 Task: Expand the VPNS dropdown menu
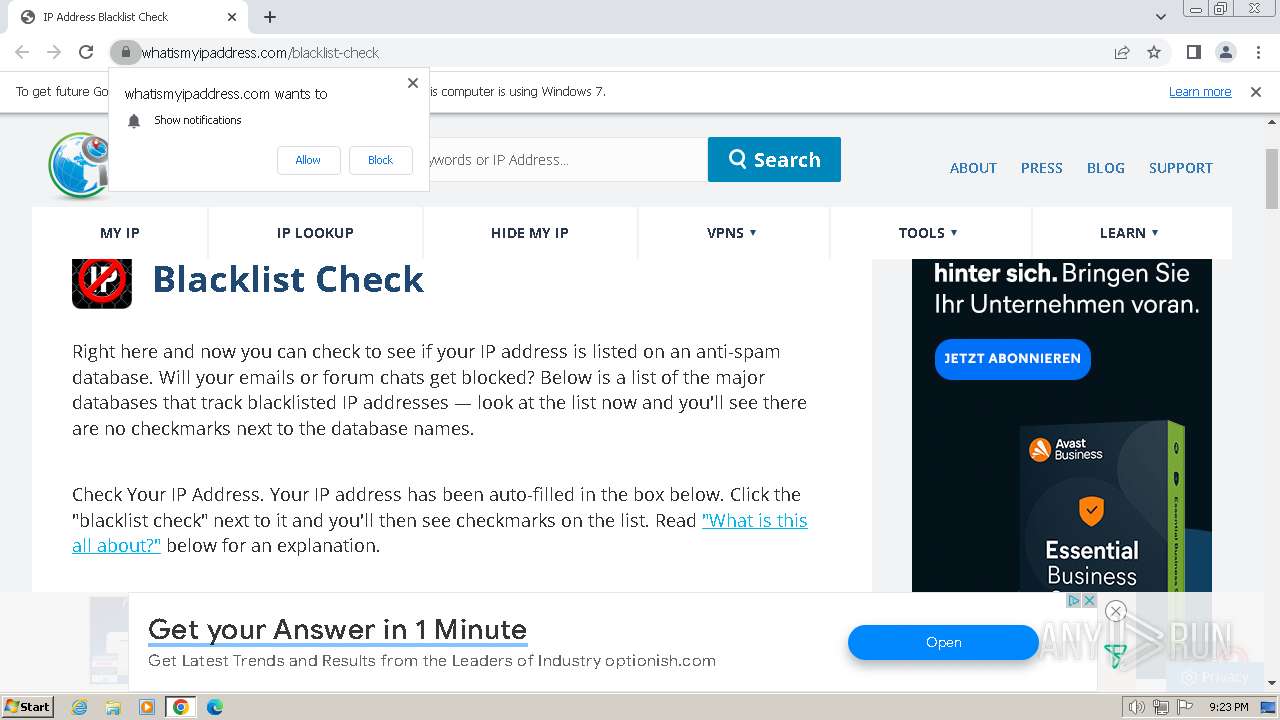(732, 233)
